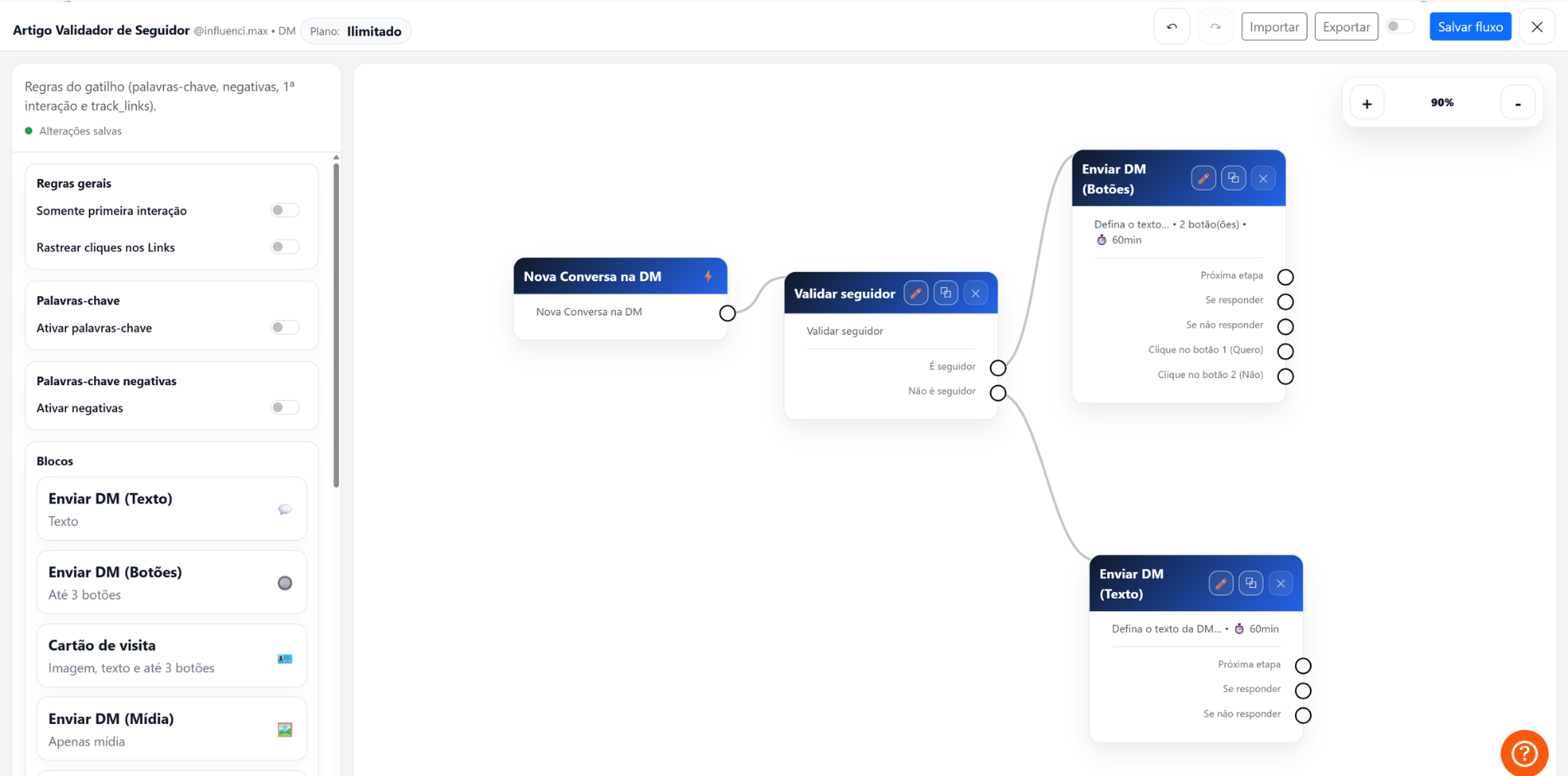Open help with the orange question mark button
The width and height of the screenshot is (1568, 776).
[x=1524, y=753]
